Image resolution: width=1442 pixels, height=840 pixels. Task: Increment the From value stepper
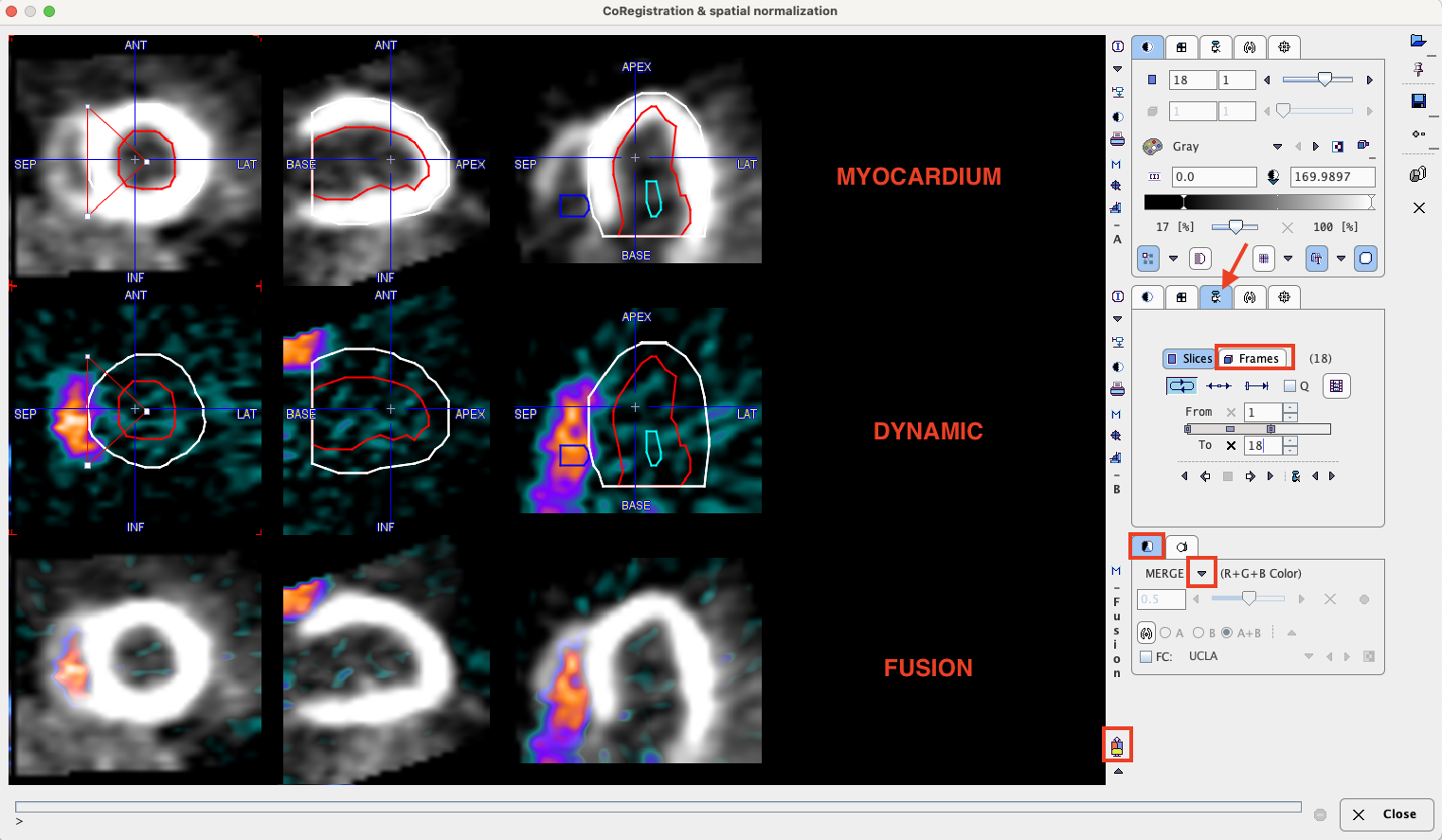coord(1289,408)
